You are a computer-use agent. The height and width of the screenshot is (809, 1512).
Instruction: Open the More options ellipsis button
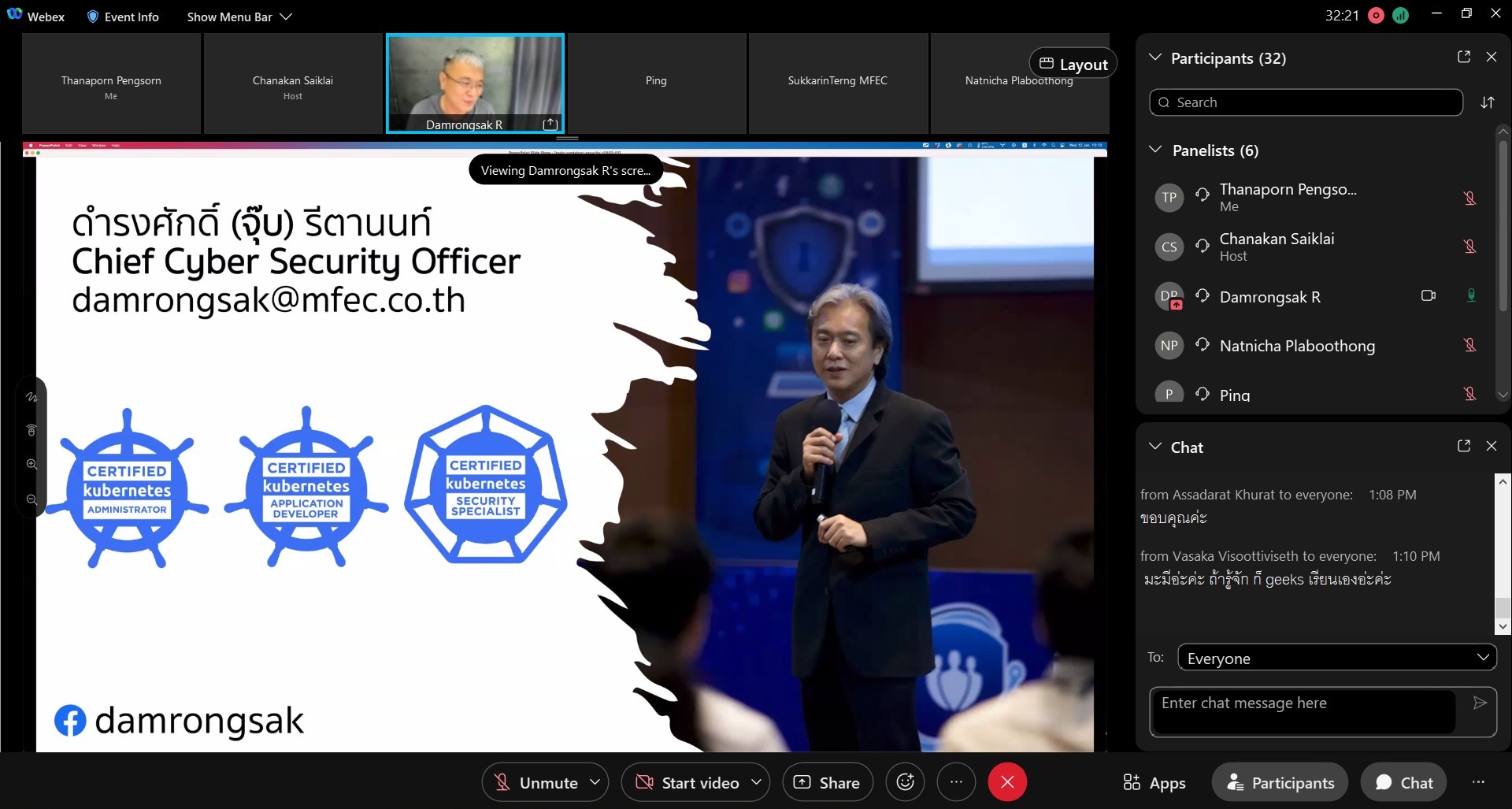point(956,782)
